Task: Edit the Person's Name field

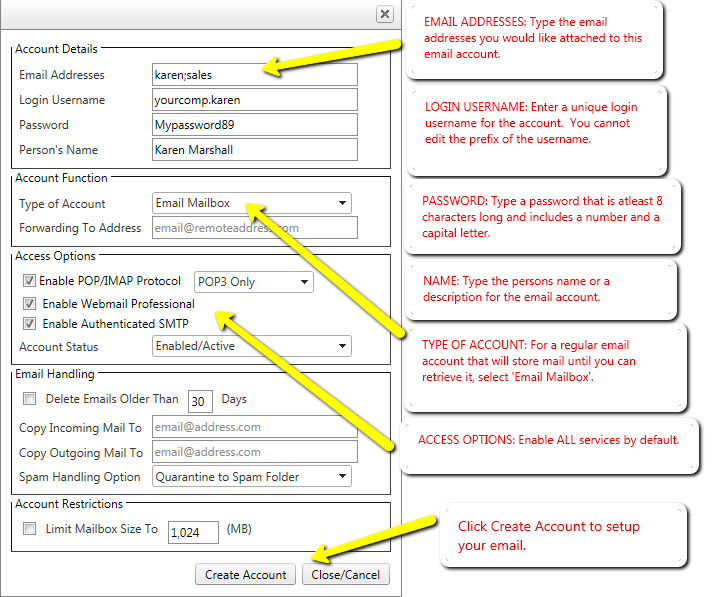Action: tap(254, 150)
